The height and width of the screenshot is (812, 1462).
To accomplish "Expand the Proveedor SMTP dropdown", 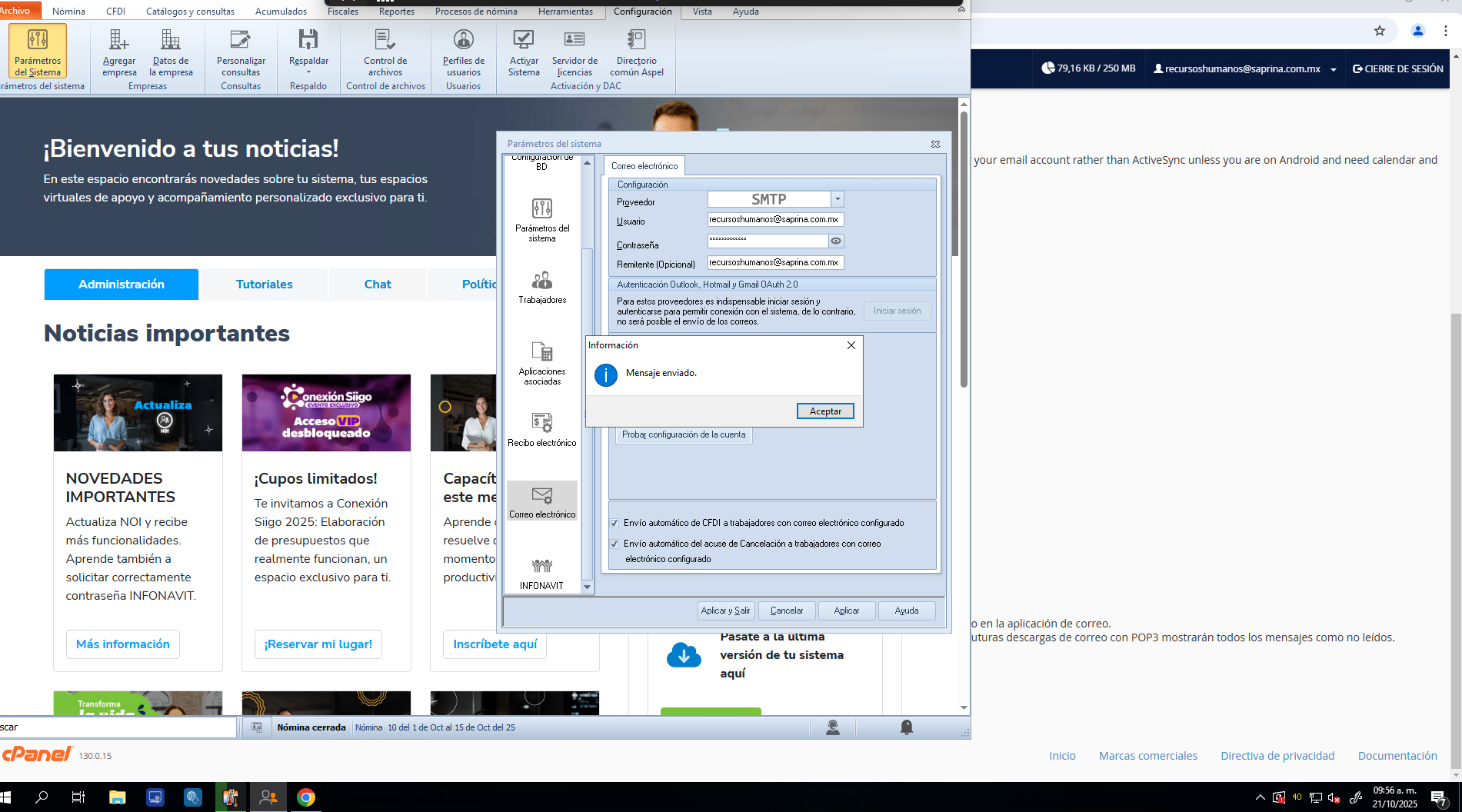I will [838, 199].
